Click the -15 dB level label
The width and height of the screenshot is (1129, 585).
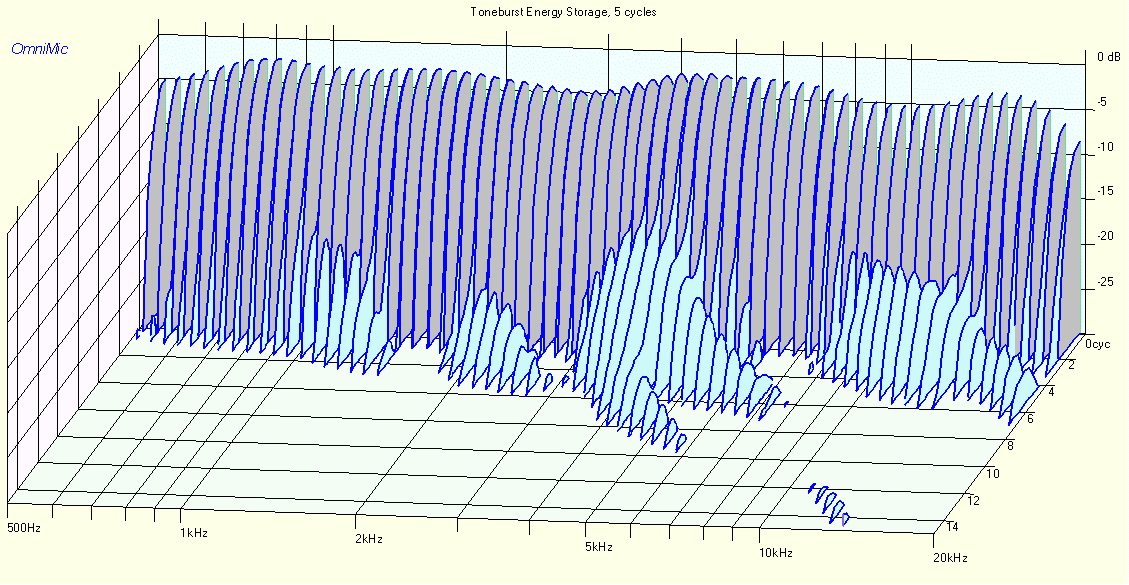(1107, 191)
